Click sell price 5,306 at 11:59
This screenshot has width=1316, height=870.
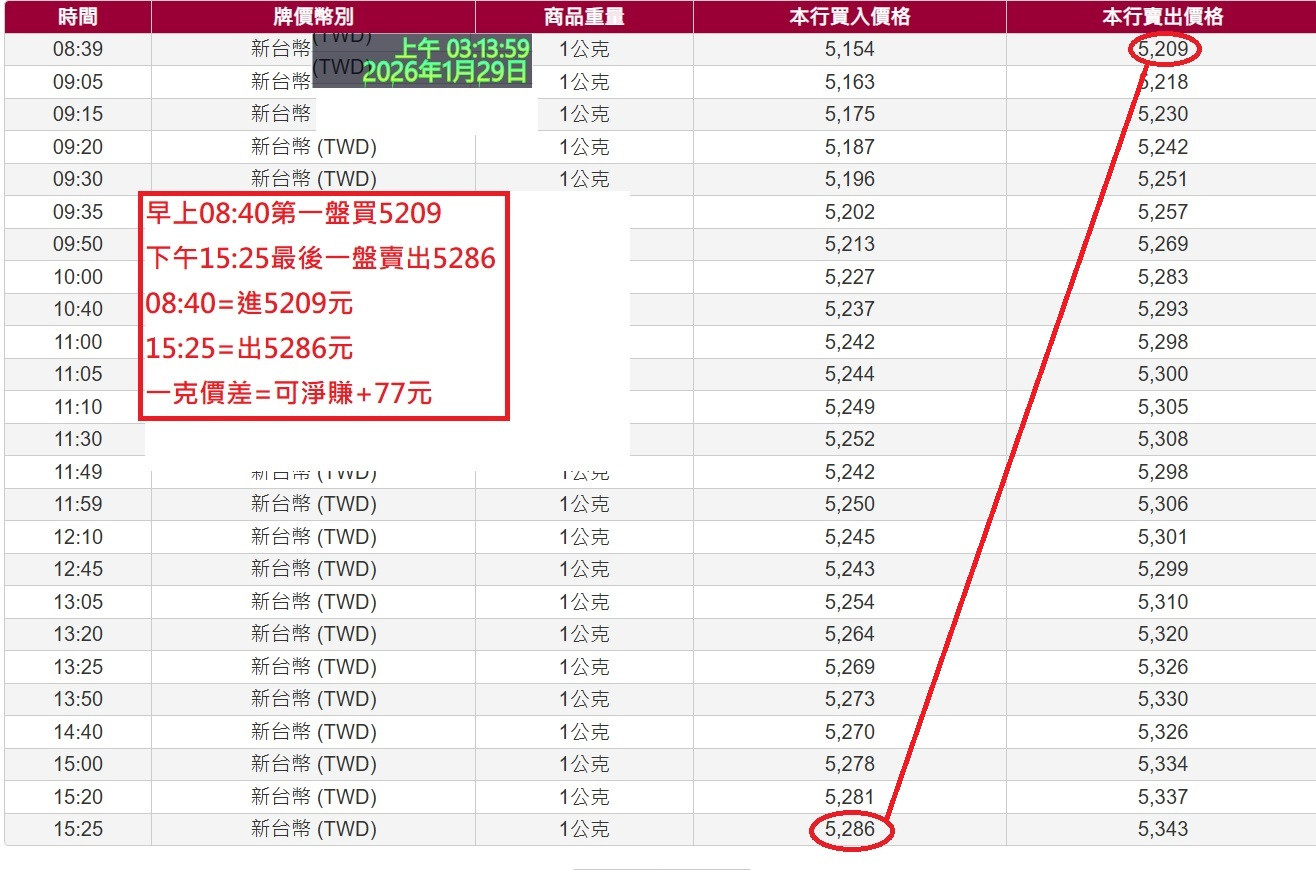1163,504
